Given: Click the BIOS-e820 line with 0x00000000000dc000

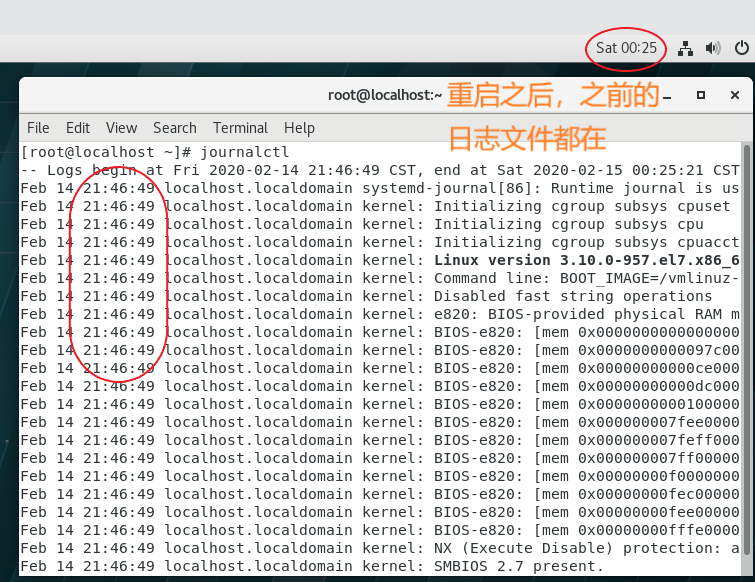Looking at the screenshot, I should (380, 386).
